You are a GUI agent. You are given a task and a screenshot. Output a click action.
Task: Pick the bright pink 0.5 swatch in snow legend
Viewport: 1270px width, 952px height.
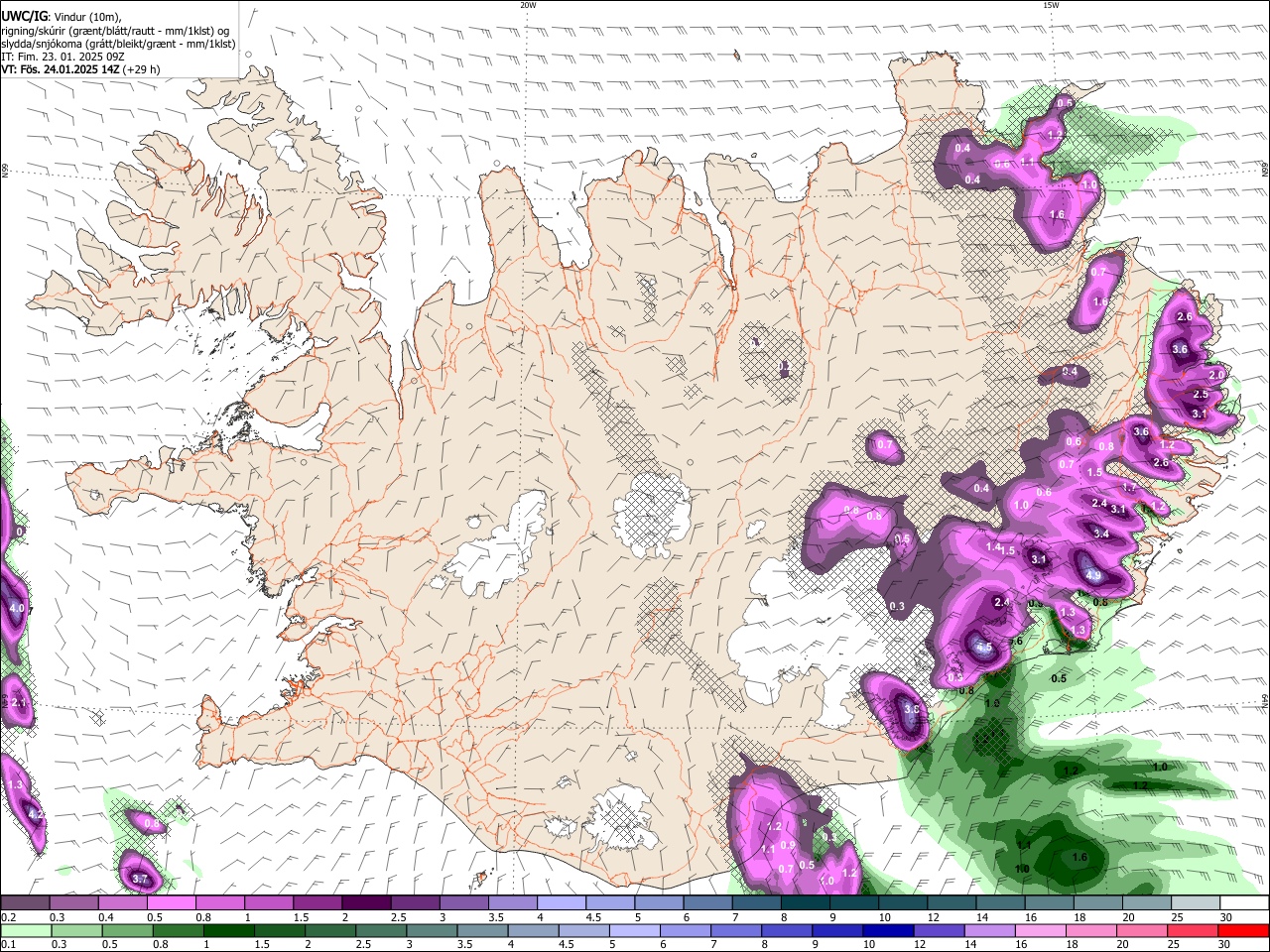[170, 903]
